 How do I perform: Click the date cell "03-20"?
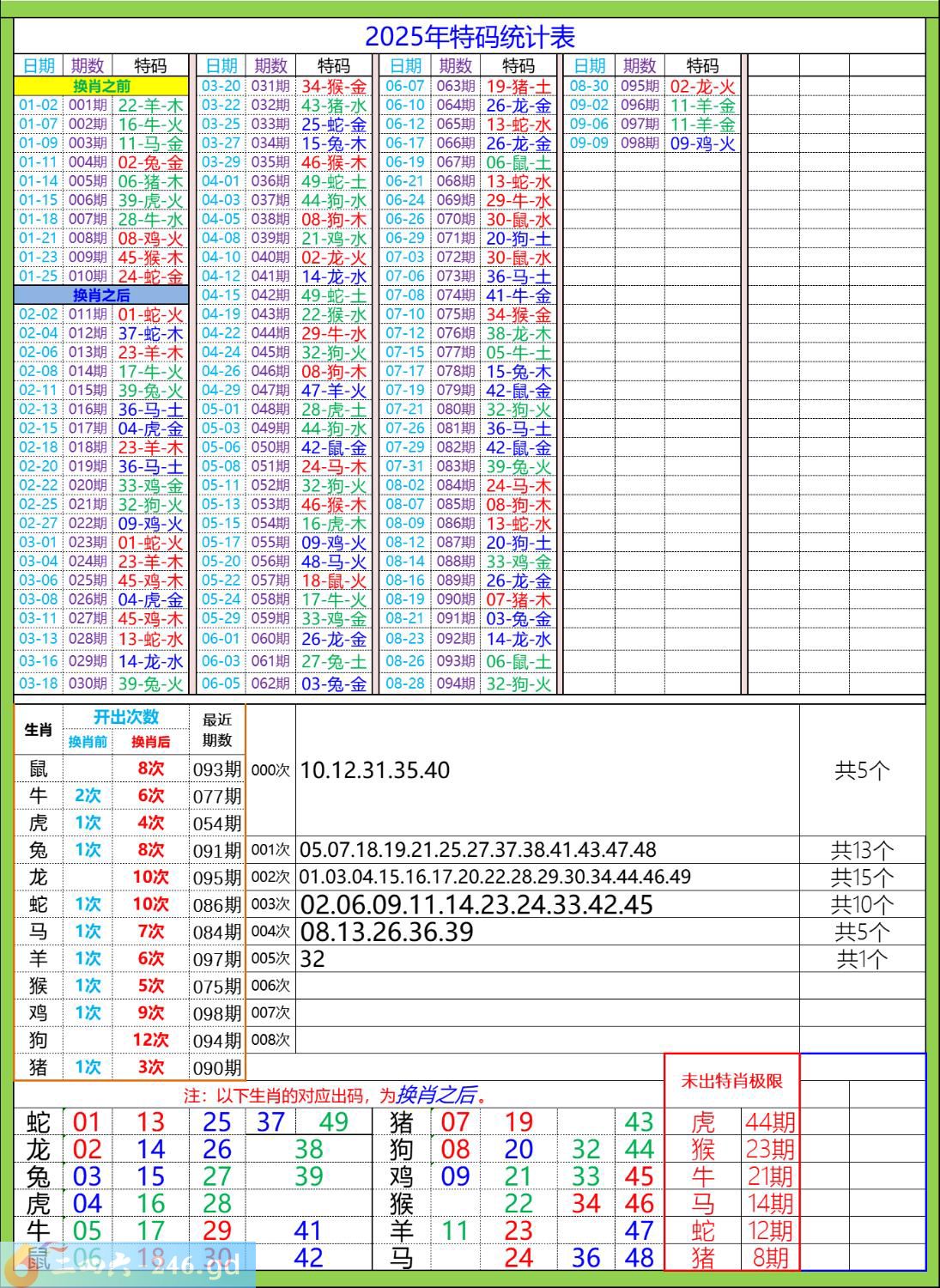tap(221, 86)
